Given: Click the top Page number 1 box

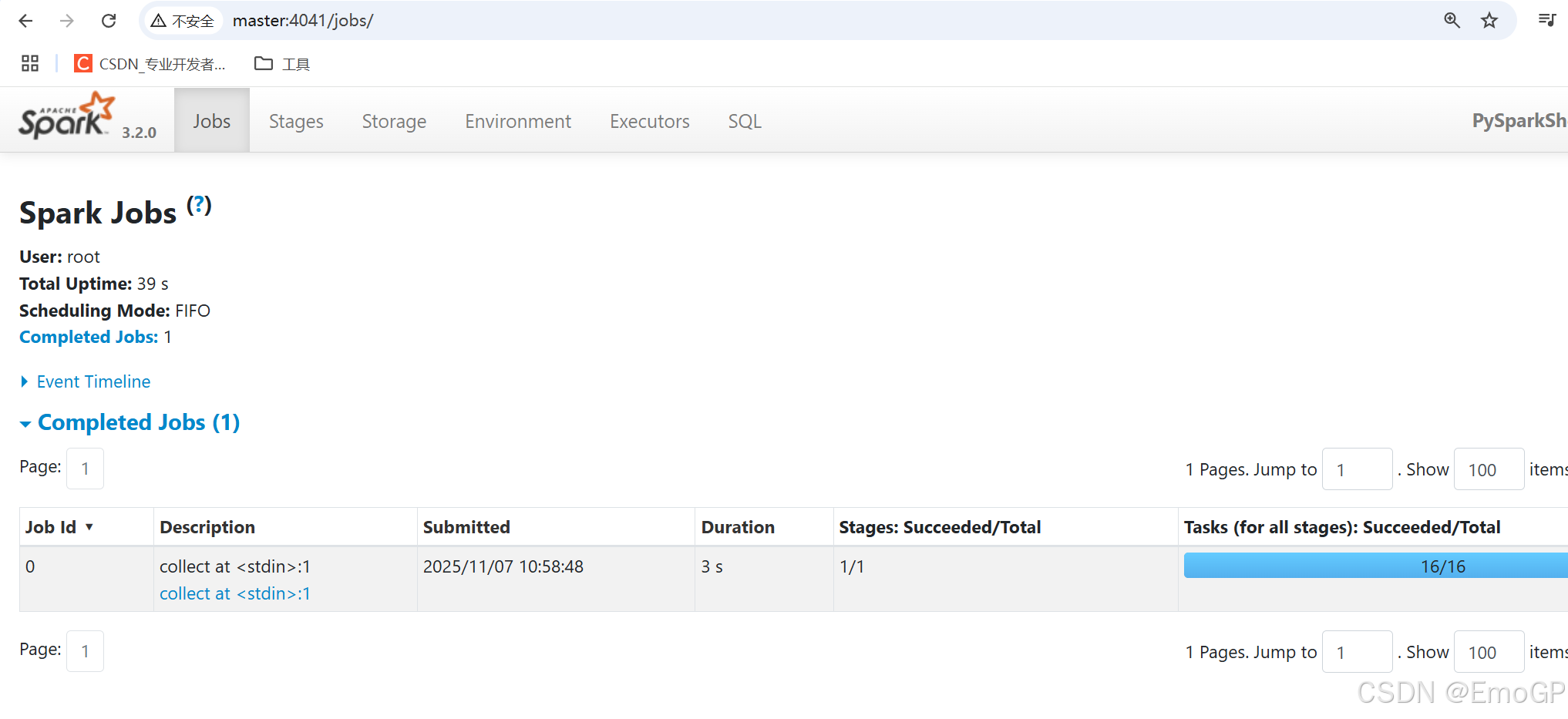Looking at the screenshot, I should pos(85,469).
